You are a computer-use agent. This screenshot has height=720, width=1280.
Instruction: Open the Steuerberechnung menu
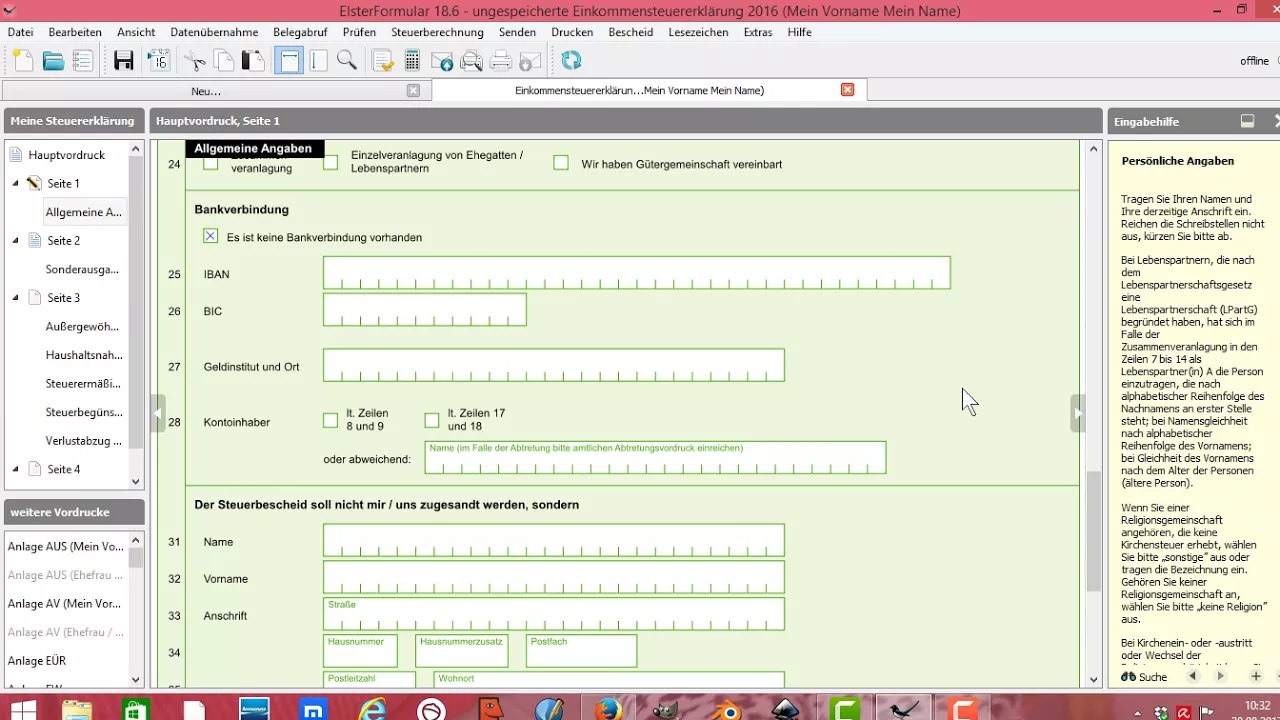437,32
